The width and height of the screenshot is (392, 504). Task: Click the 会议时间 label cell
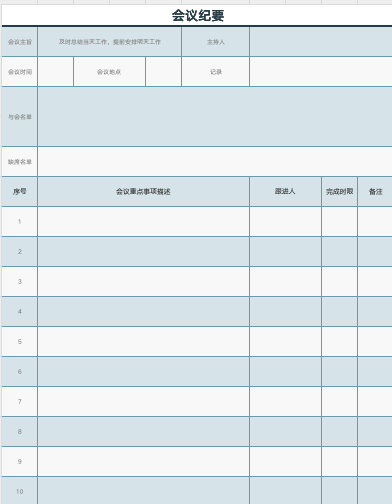pyautogui.click(x=20, y=72)
